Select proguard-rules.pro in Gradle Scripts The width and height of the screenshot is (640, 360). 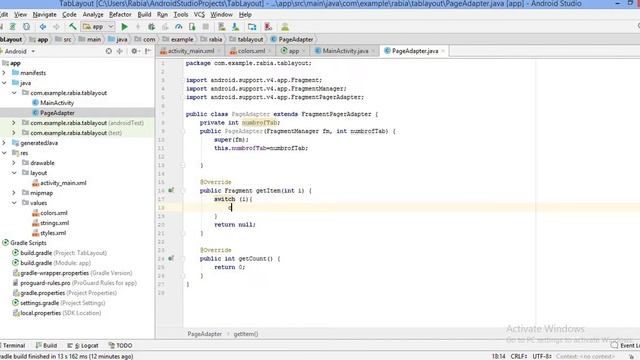click(x=75, y=283)
